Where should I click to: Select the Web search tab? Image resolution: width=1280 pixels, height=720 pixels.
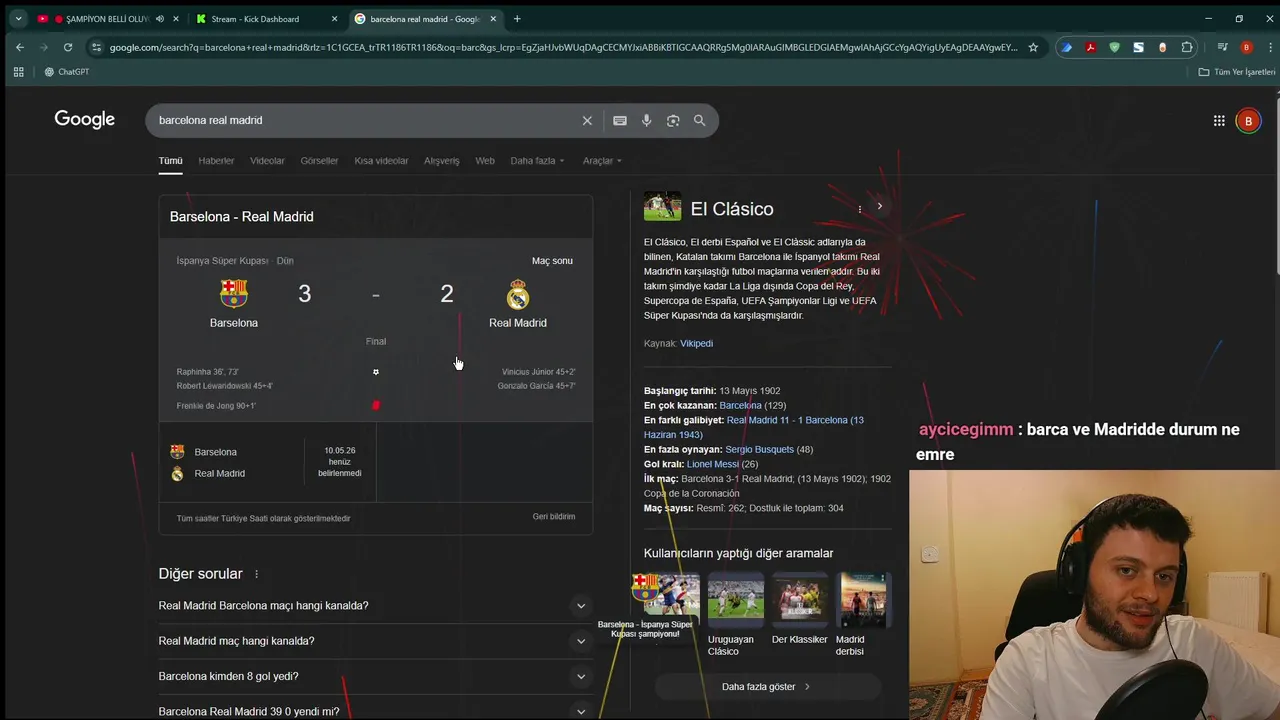point(485,161)
